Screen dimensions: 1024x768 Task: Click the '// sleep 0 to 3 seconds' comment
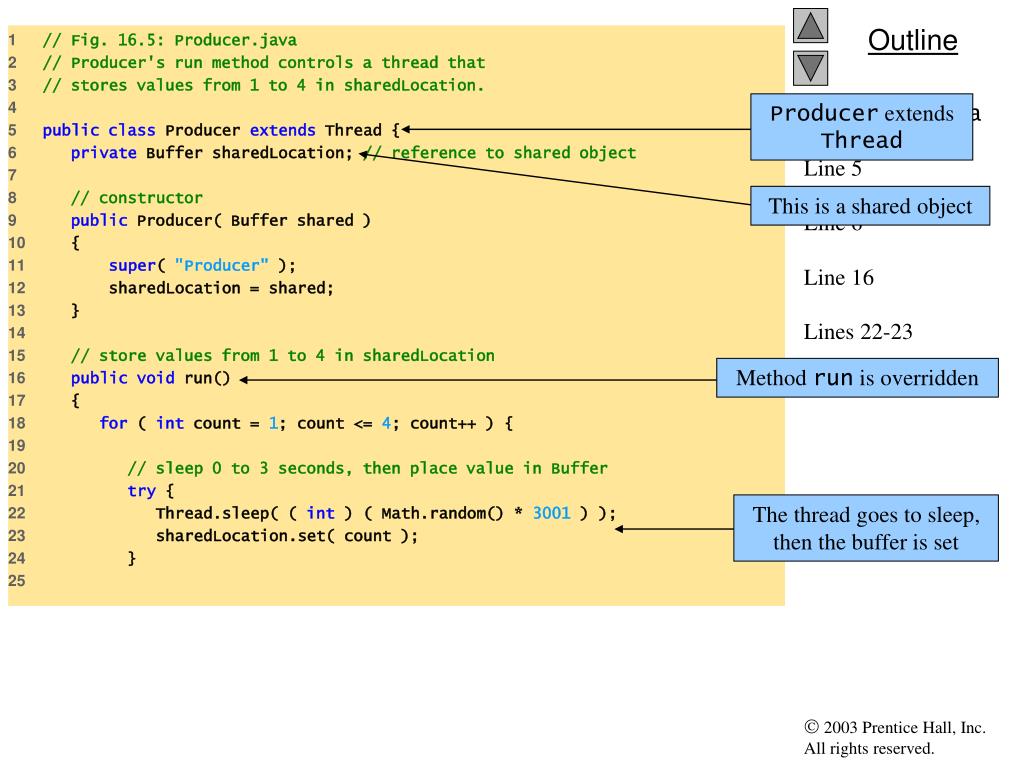pos(367,468)
